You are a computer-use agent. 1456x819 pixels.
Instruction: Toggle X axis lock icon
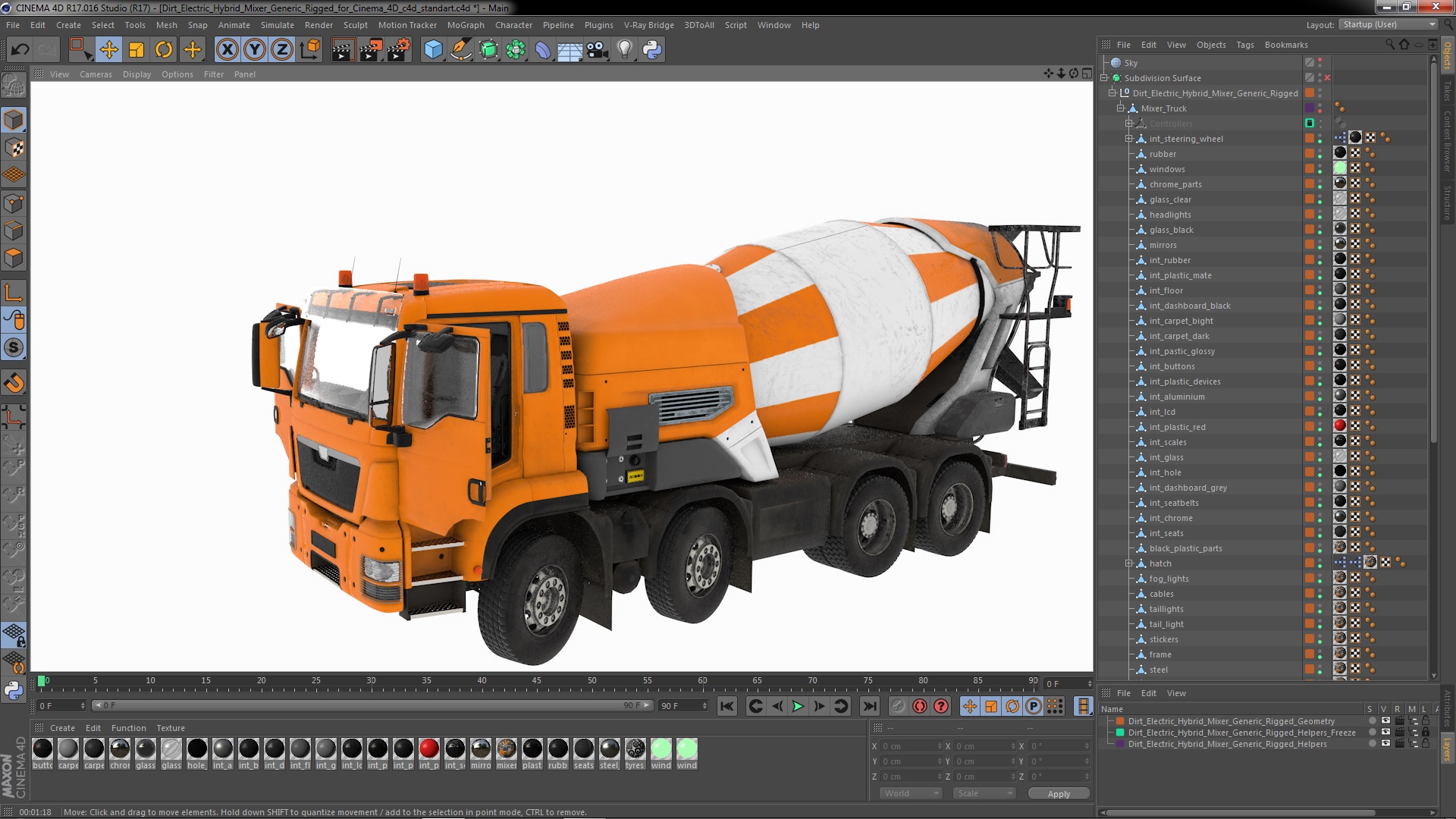[227, 50]
